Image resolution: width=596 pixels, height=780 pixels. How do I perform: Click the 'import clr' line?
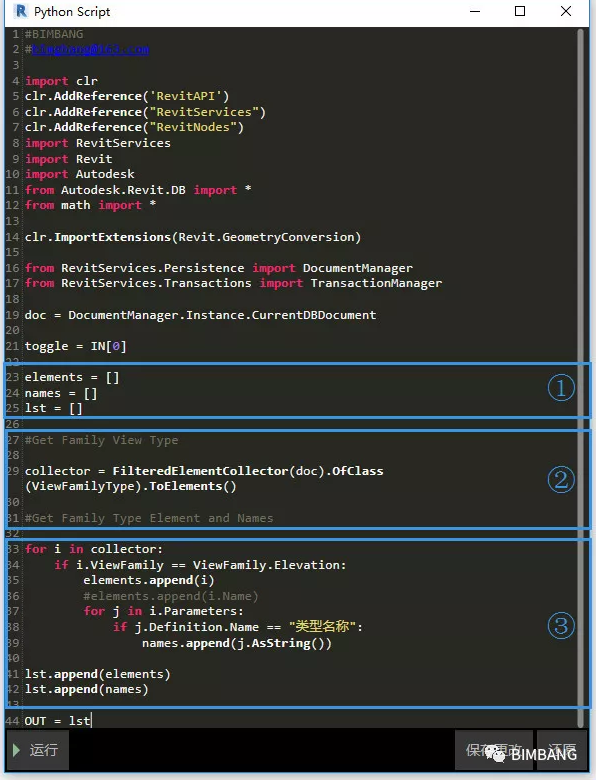click(x=62, y=81)
